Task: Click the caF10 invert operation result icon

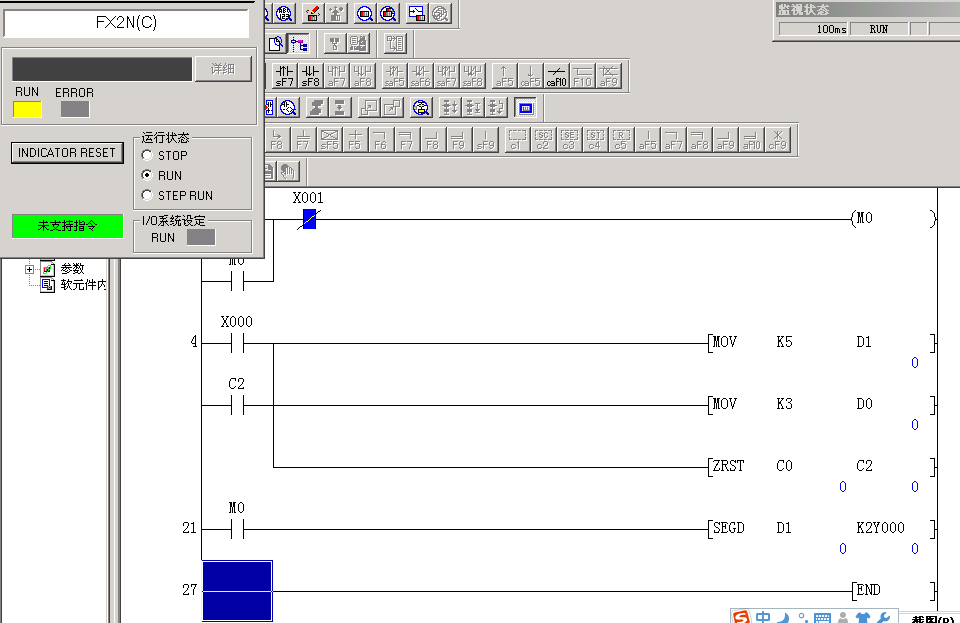Action: point(557,76)
